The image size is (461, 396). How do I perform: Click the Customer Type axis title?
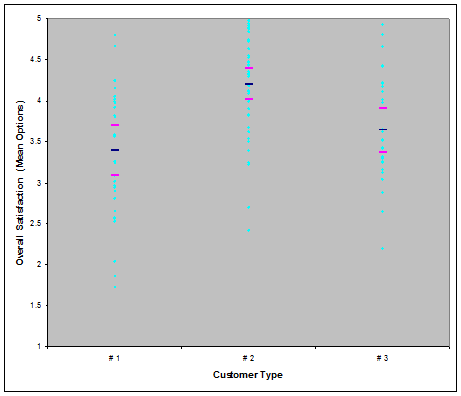click(x=248, y=375)
